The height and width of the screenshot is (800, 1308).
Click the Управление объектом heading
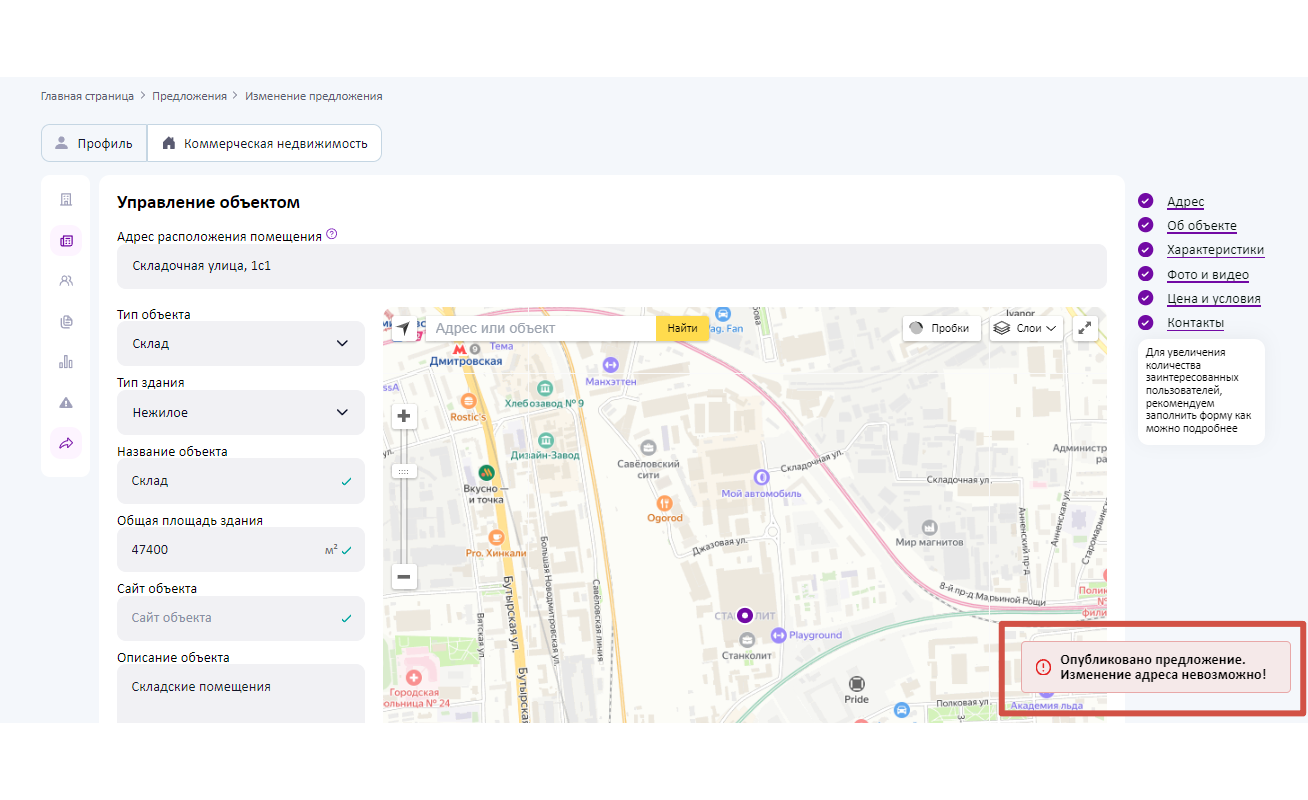pos(209,203)
